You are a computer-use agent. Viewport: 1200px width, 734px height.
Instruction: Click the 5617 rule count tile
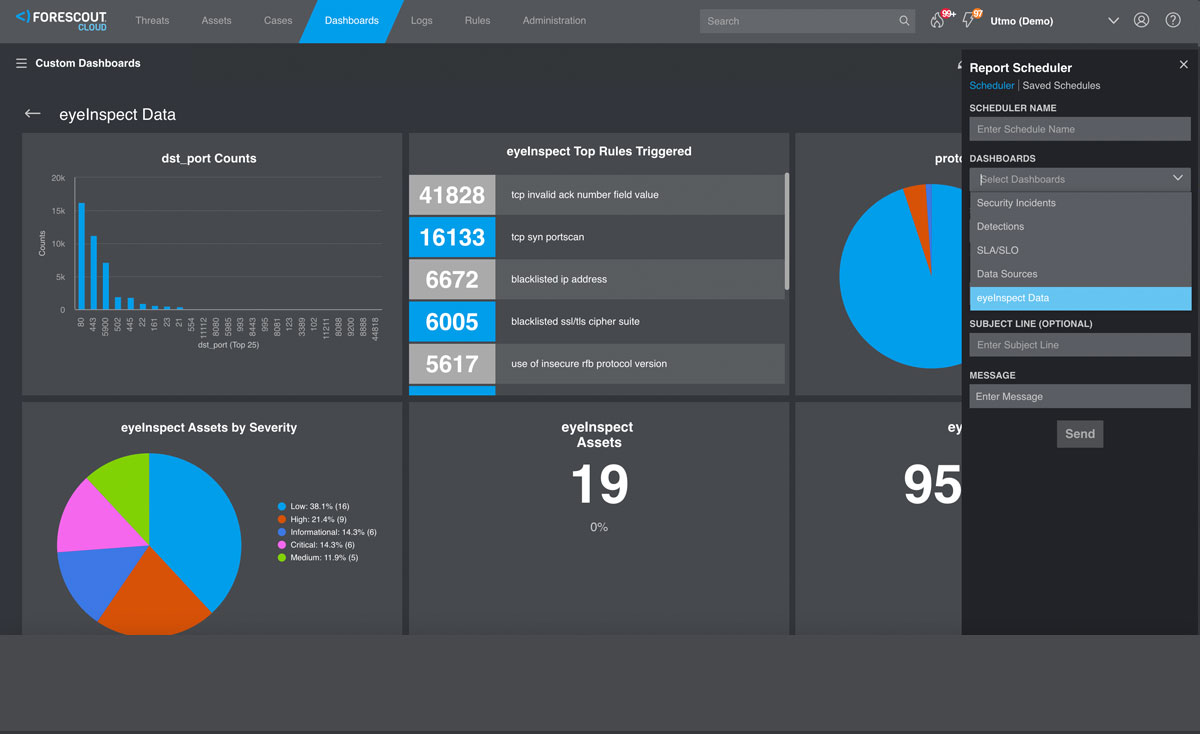pyautogui.click(x=452, y=364)
